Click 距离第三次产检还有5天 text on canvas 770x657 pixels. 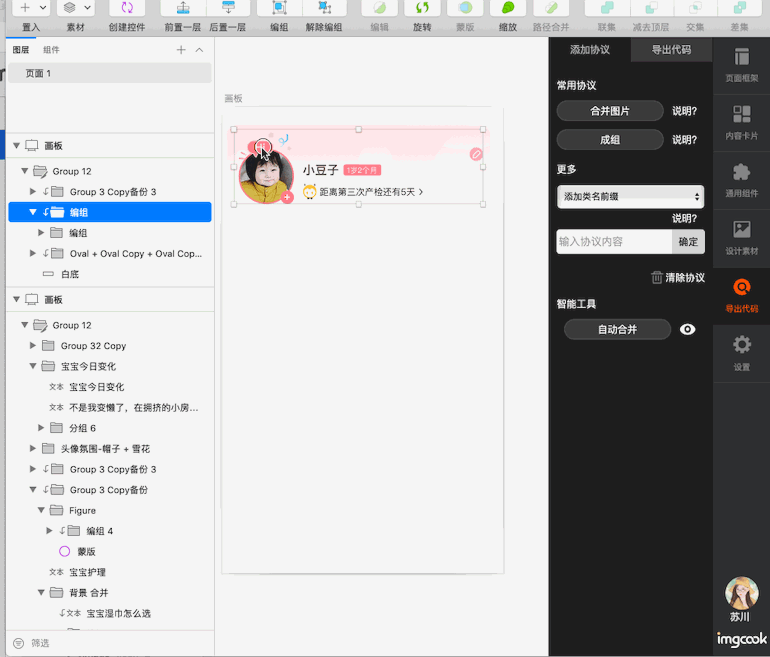coord(367,192)
